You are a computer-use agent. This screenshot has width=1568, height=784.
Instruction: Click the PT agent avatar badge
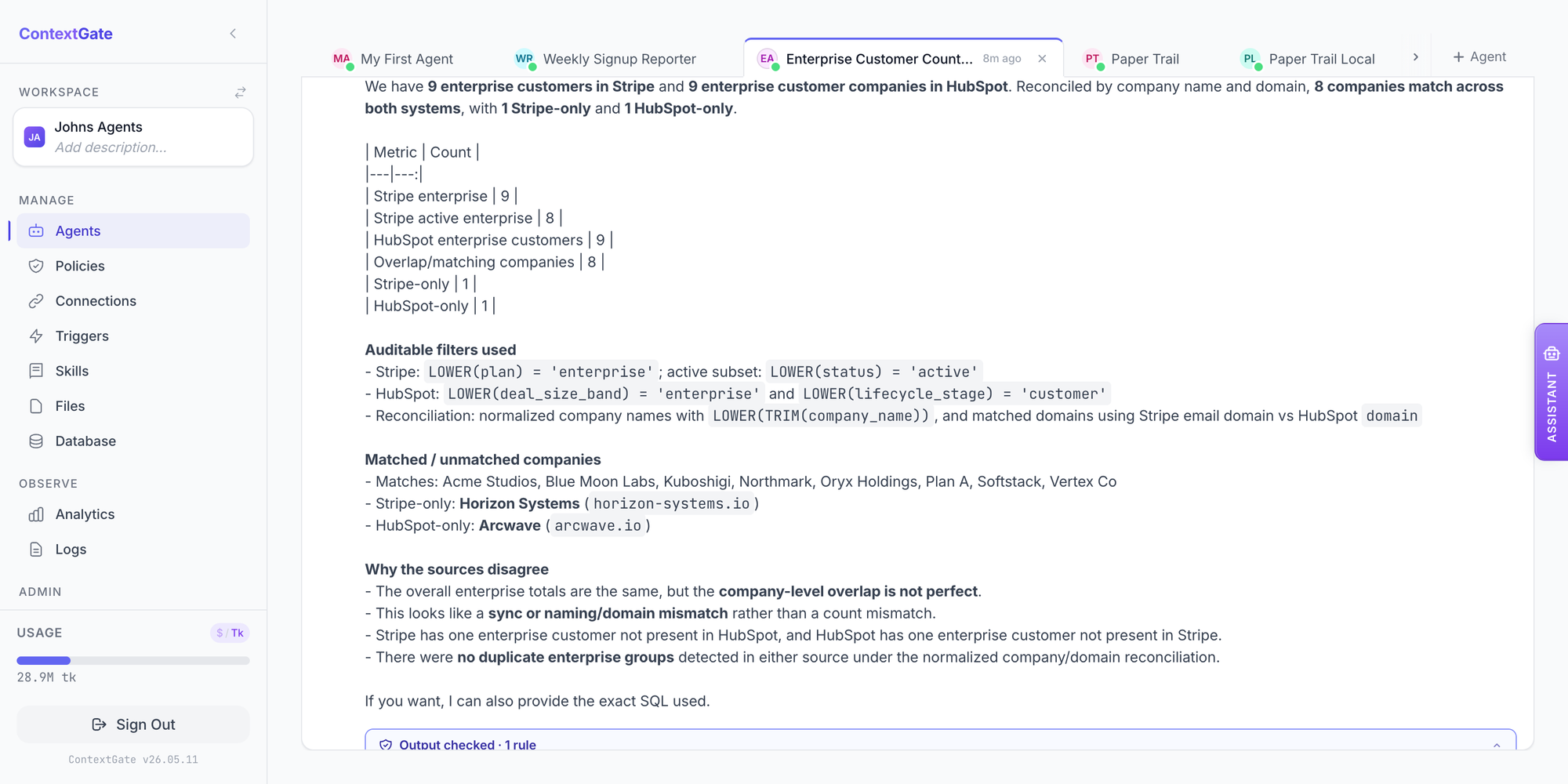1093,59
